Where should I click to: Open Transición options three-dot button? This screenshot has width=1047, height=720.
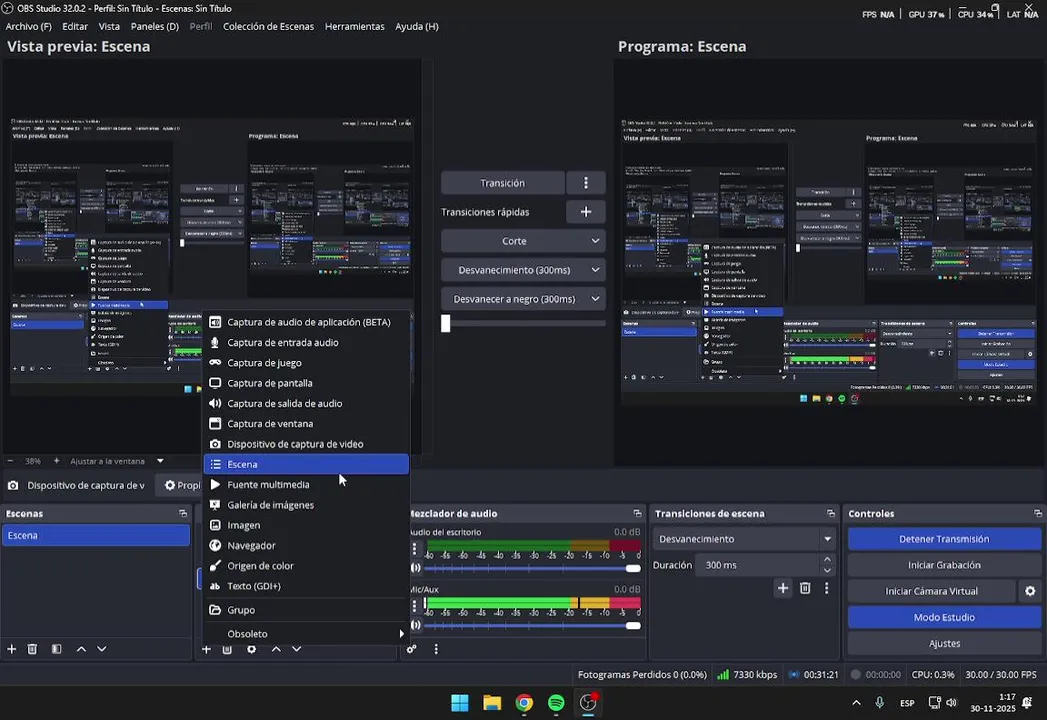coord(586,183)
